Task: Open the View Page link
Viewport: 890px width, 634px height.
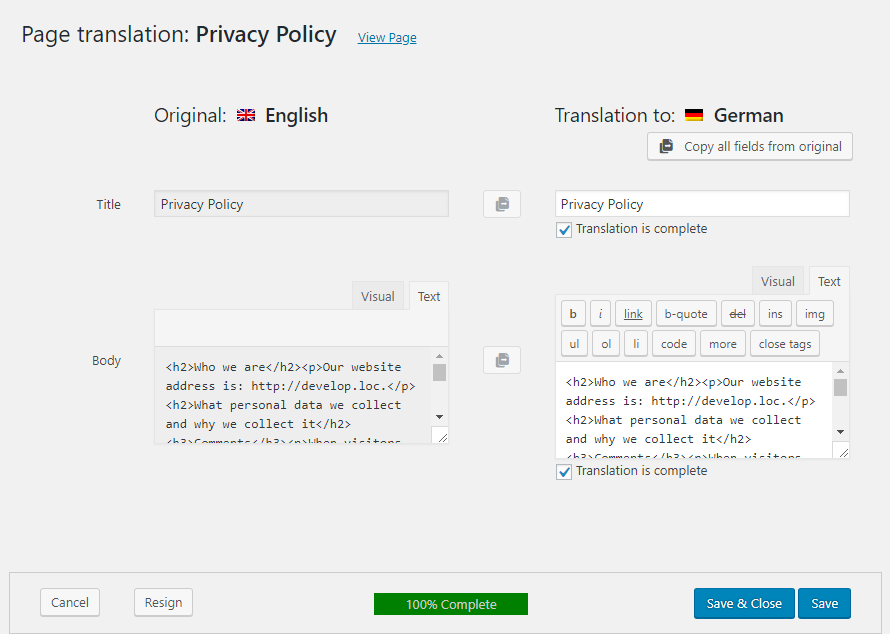Action: coord(387,37)
